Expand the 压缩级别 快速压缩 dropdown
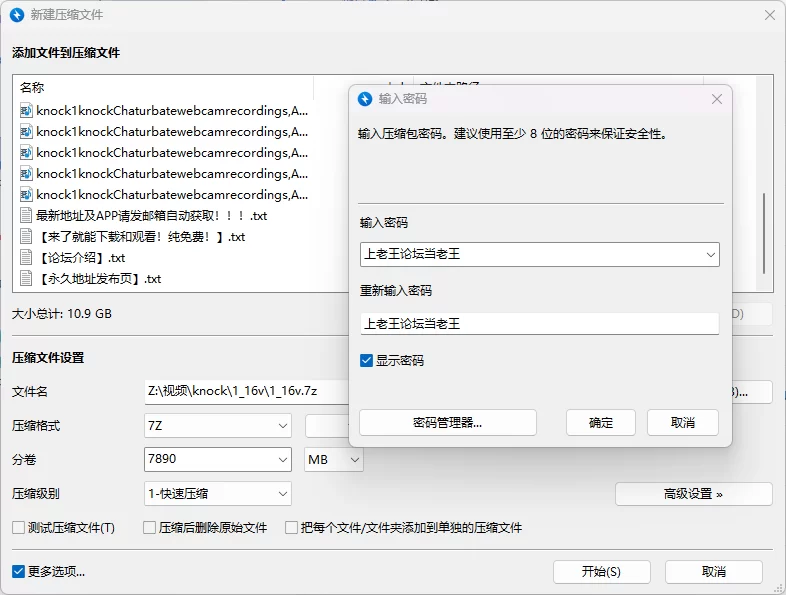The image size is (786, 595). [x=282, y=493]
